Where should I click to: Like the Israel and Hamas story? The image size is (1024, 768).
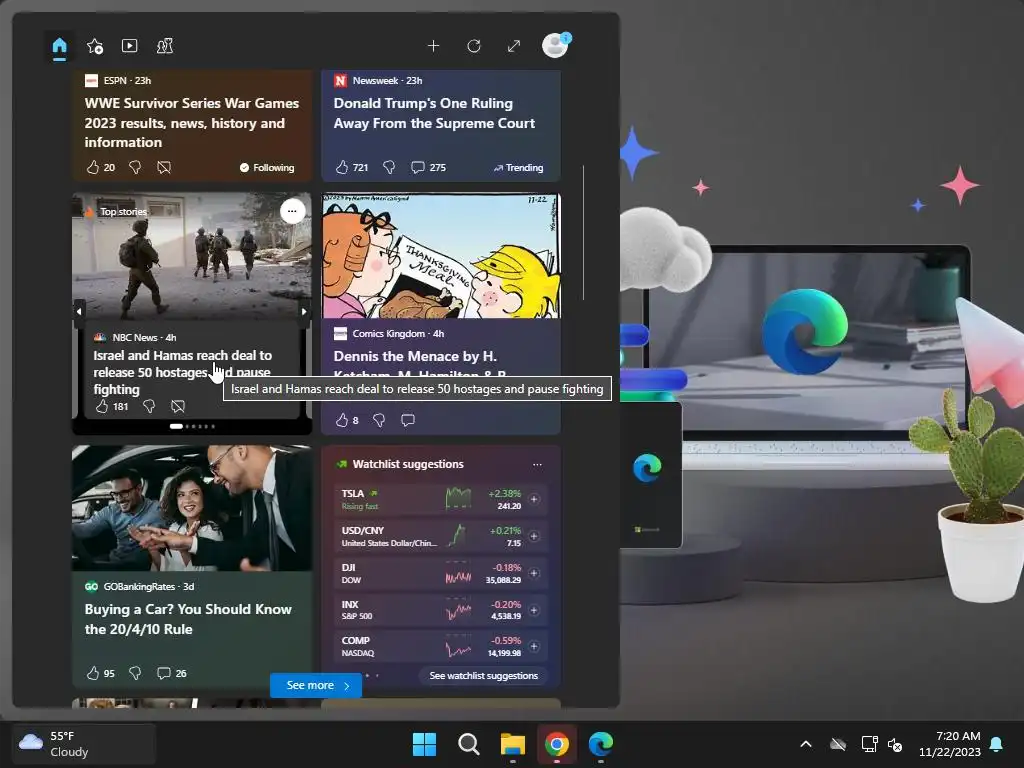[102, 406]
